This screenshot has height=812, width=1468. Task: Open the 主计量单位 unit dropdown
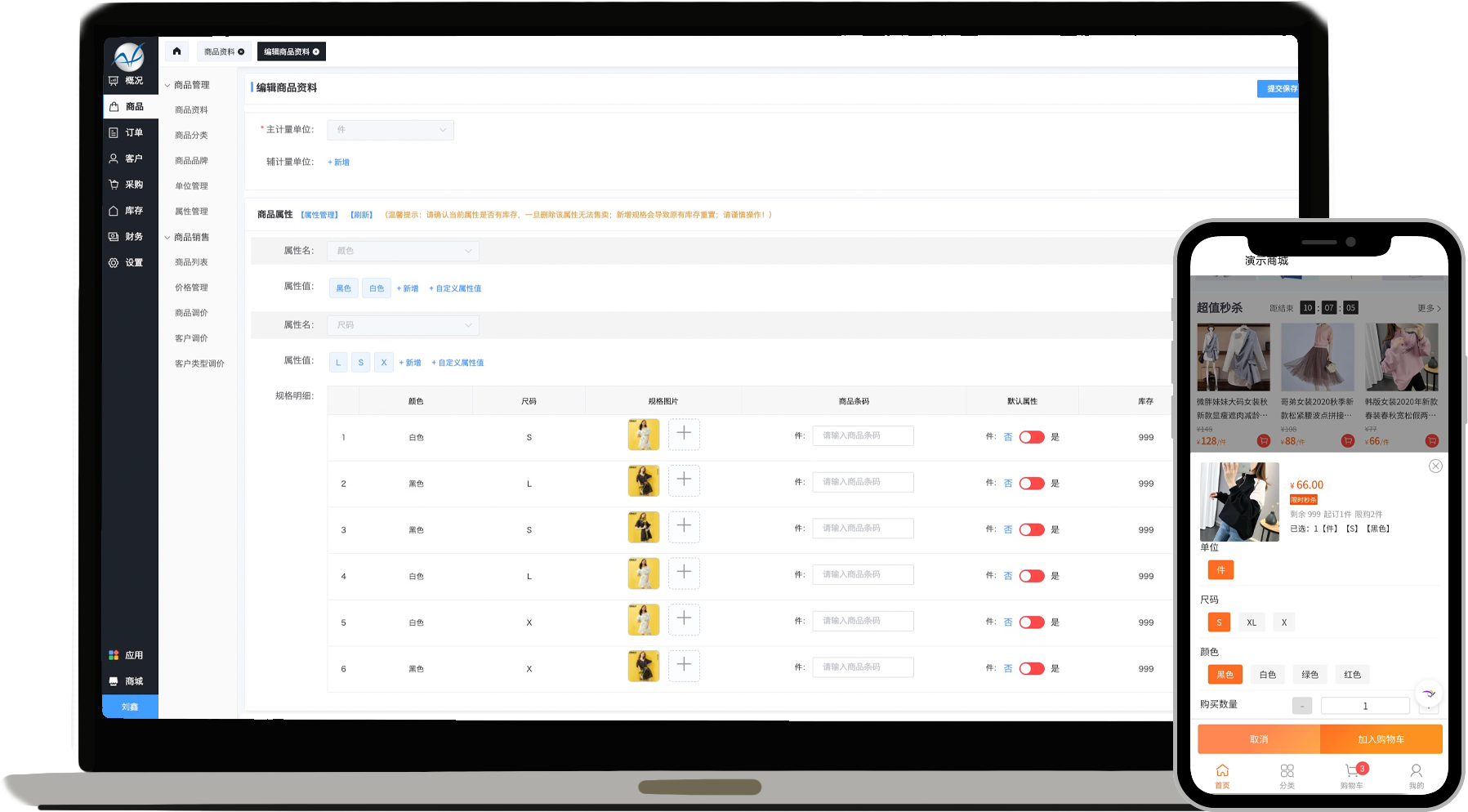click(390, 130)
